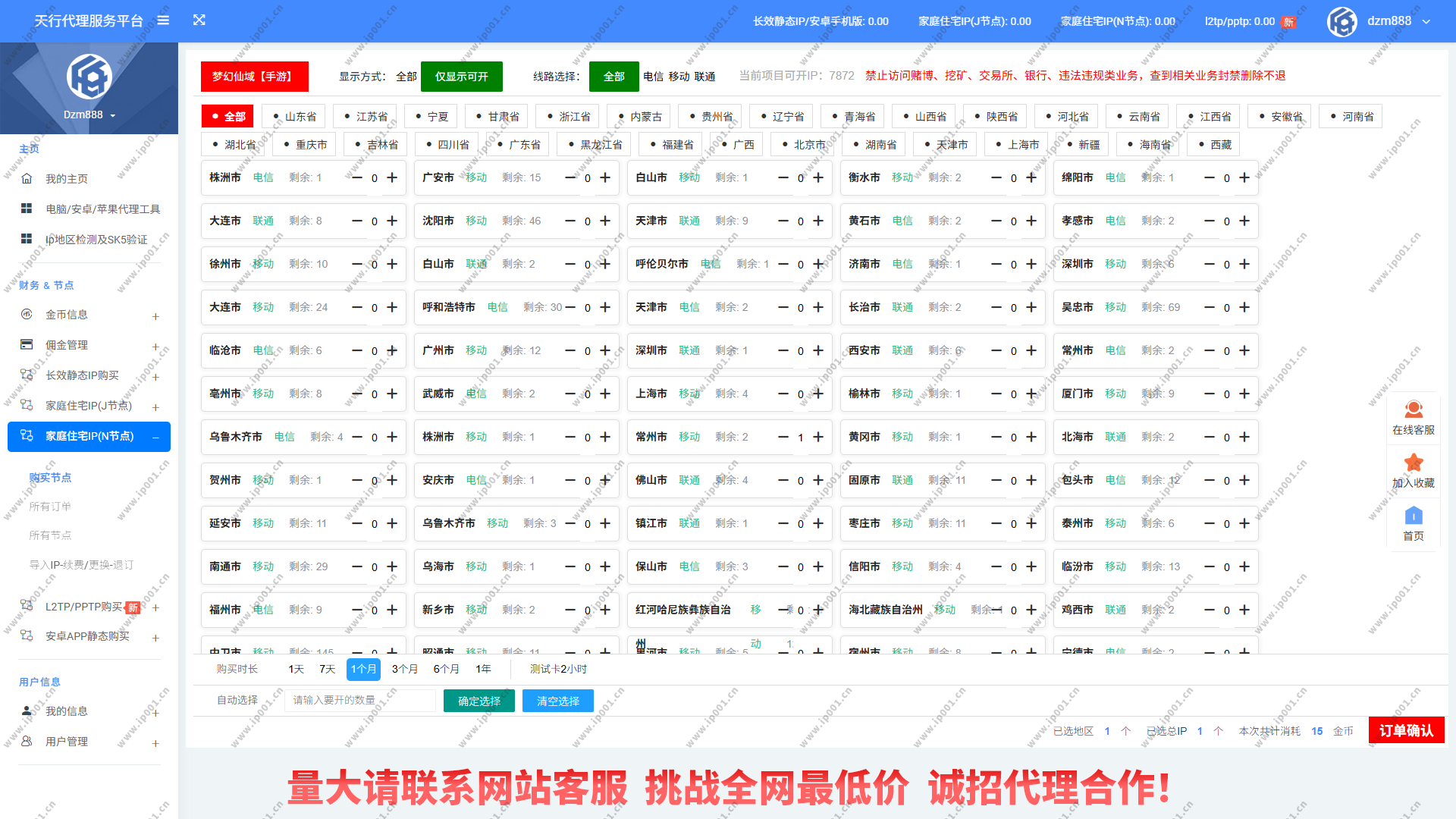Open 在线客服 customer service panel on right
Viewport: 1456px width, 819px height.
[1413, 418]
